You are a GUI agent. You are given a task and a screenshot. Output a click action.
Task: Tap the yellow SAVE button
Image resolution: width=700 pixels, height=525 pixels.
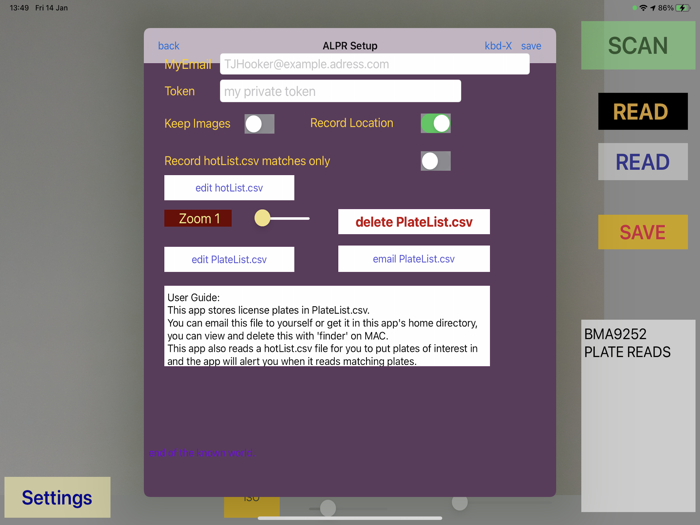[643, 232]
